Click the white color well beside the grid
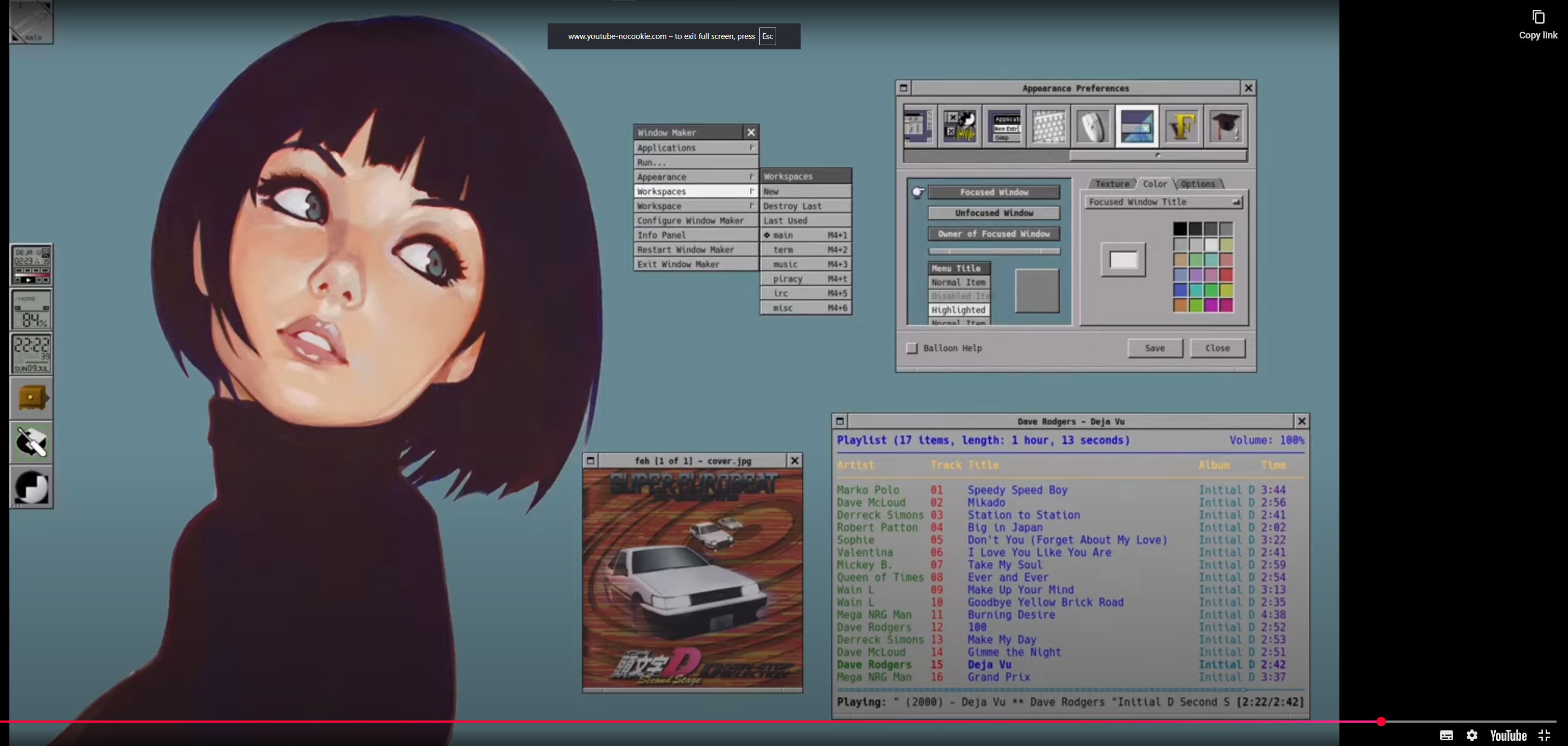This screenshot has height=746, width=1568. (1123, 260)
